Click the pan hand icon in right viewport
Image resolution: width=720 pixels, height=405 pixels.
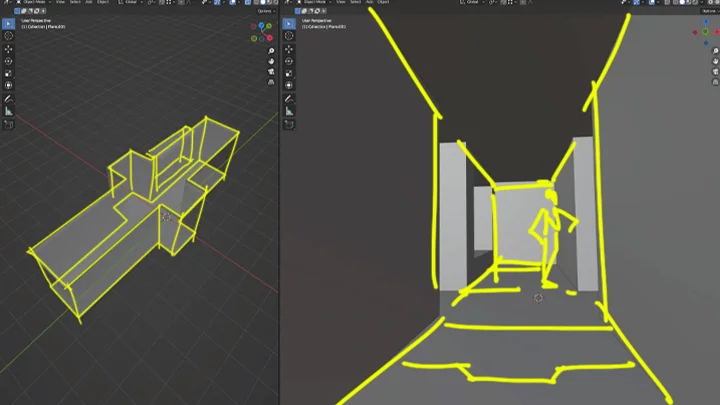[715, 62]
